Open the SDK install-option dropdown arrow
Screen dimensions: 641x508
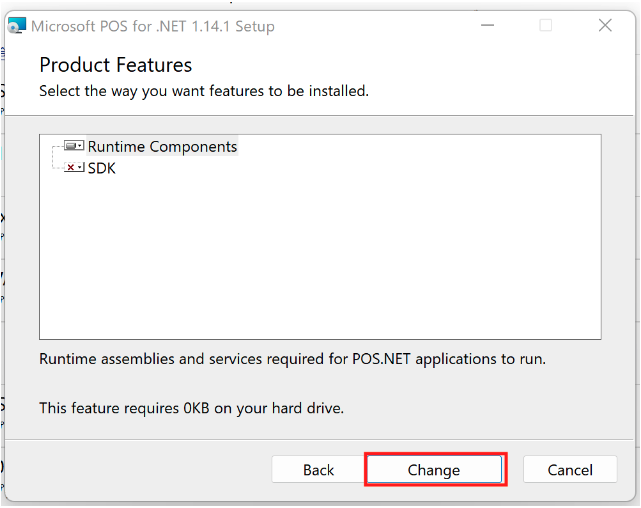click(x=81, y=168)
